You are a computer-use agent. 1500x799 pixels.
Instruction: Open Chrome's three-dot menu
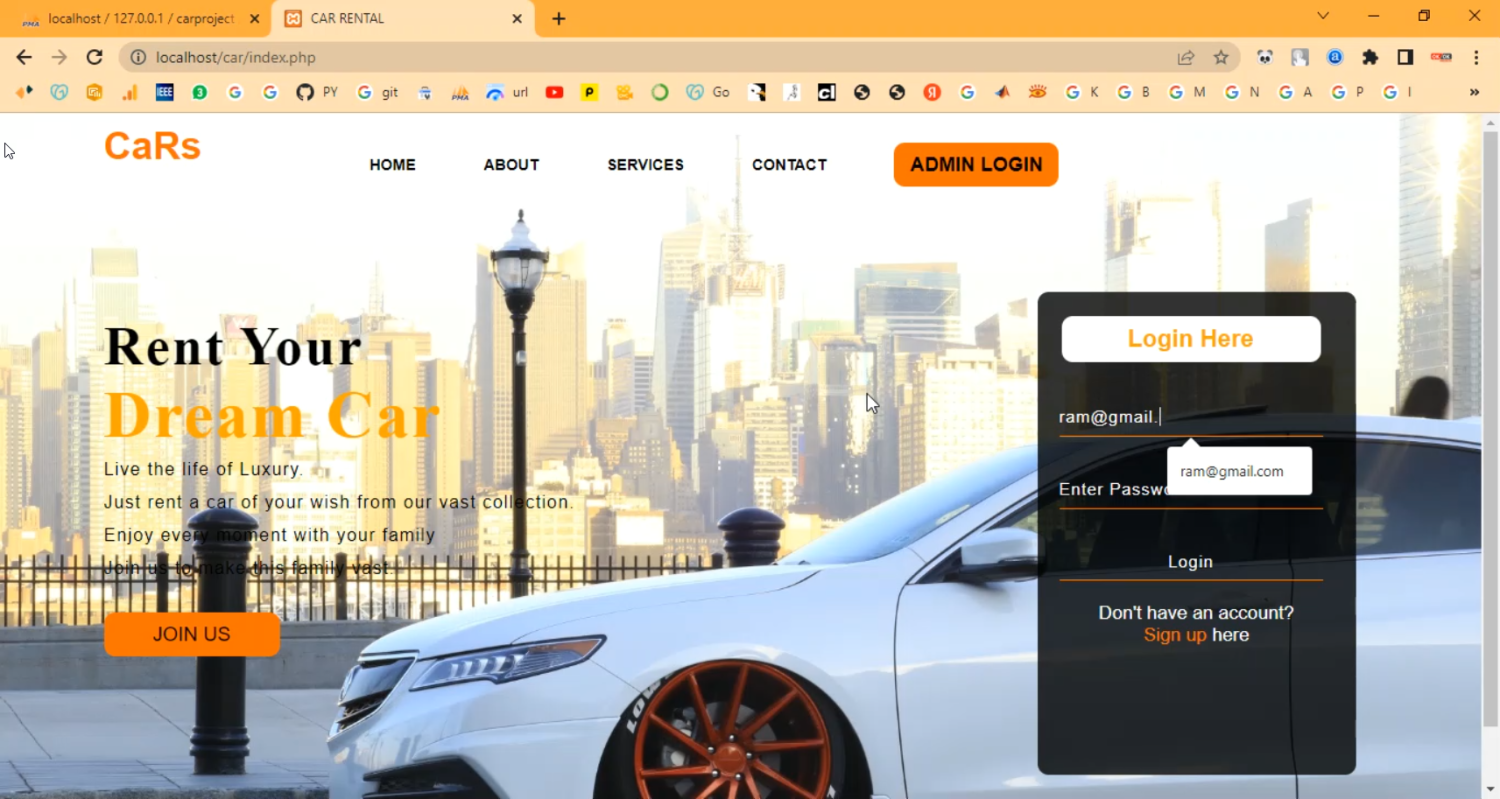1476,57
